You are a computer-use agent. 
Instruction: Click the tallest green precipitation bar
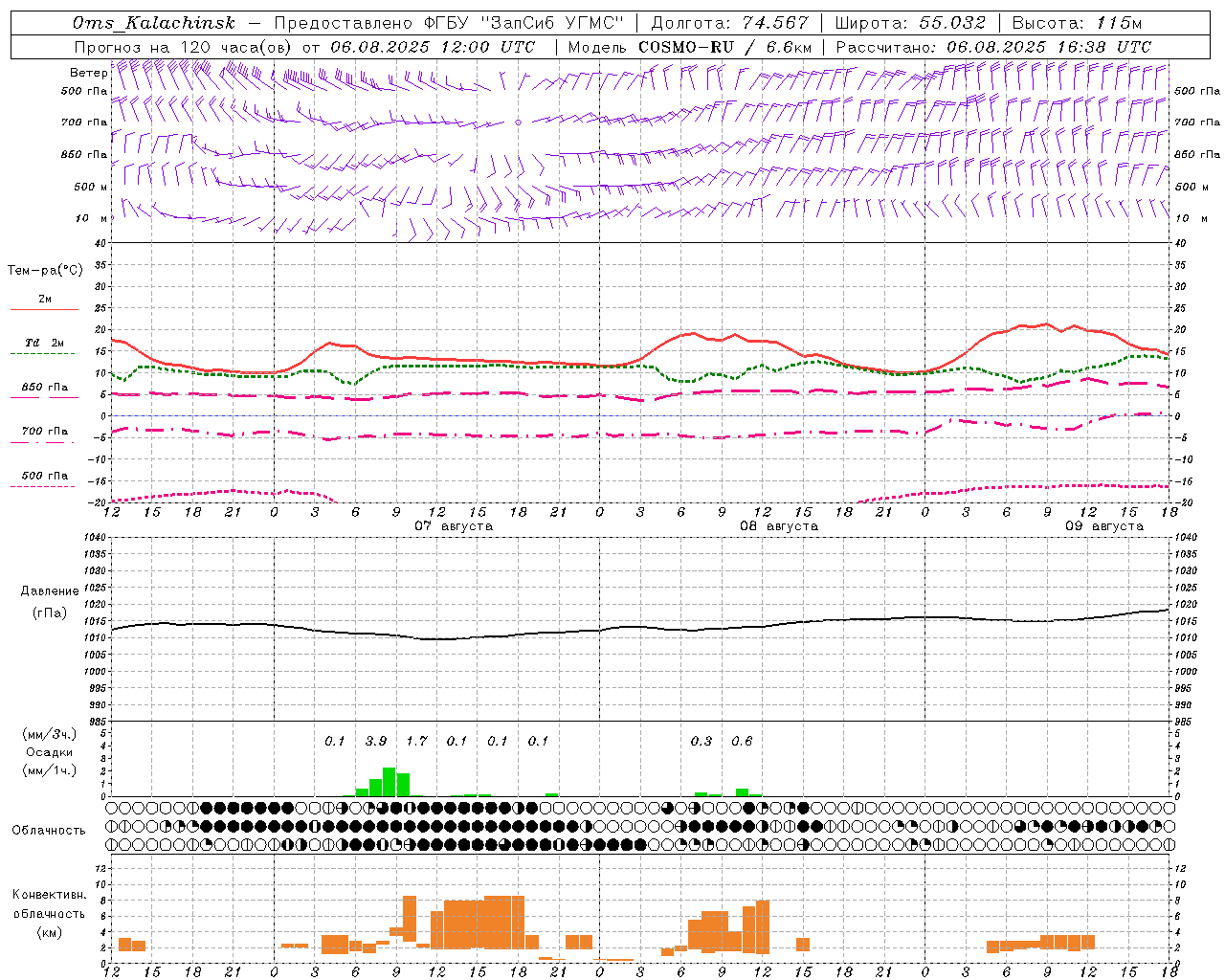click(x=390, y=782)
